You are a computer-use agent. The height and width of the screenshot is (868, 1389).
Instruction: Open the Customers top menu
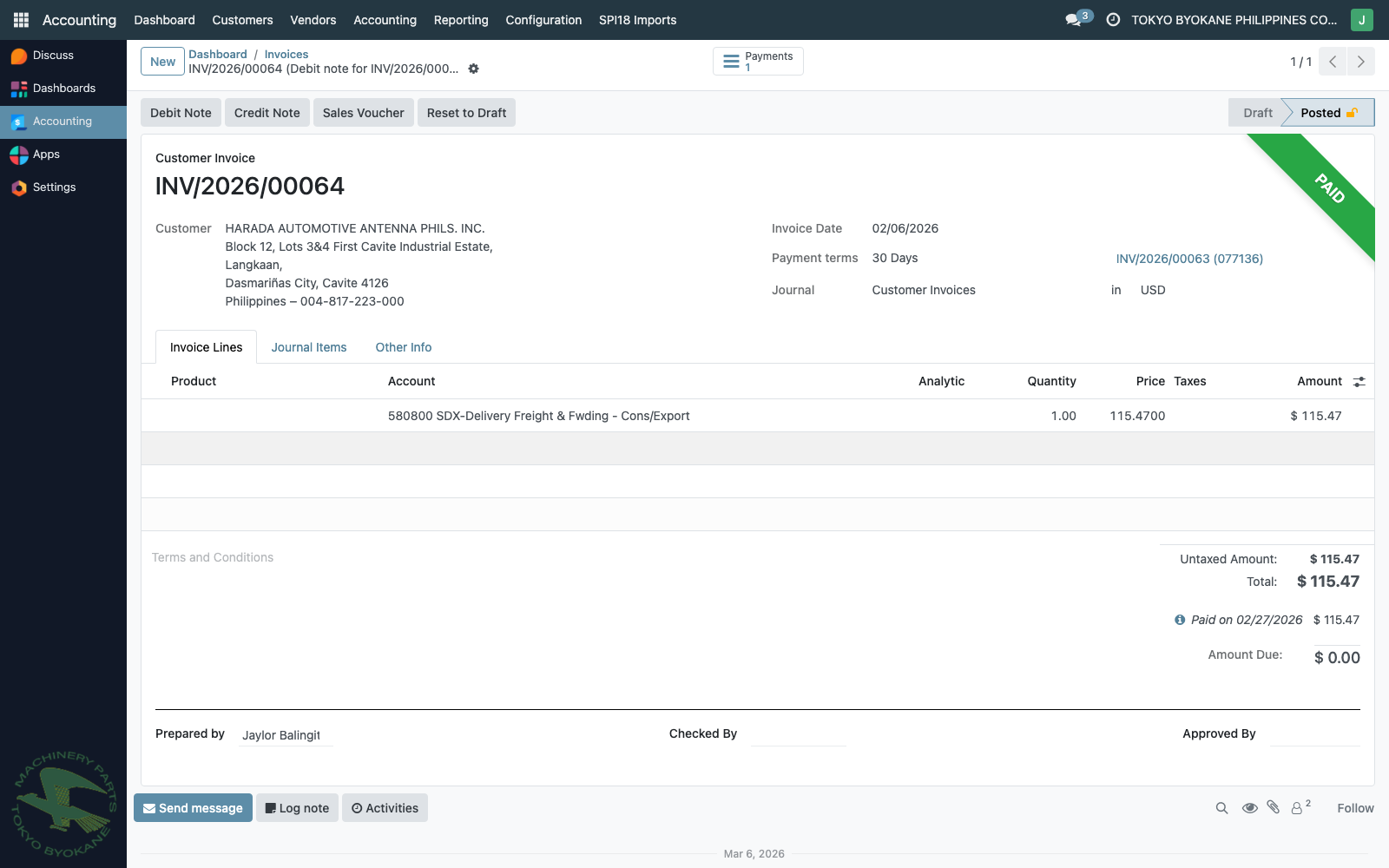tap(242, 20)
